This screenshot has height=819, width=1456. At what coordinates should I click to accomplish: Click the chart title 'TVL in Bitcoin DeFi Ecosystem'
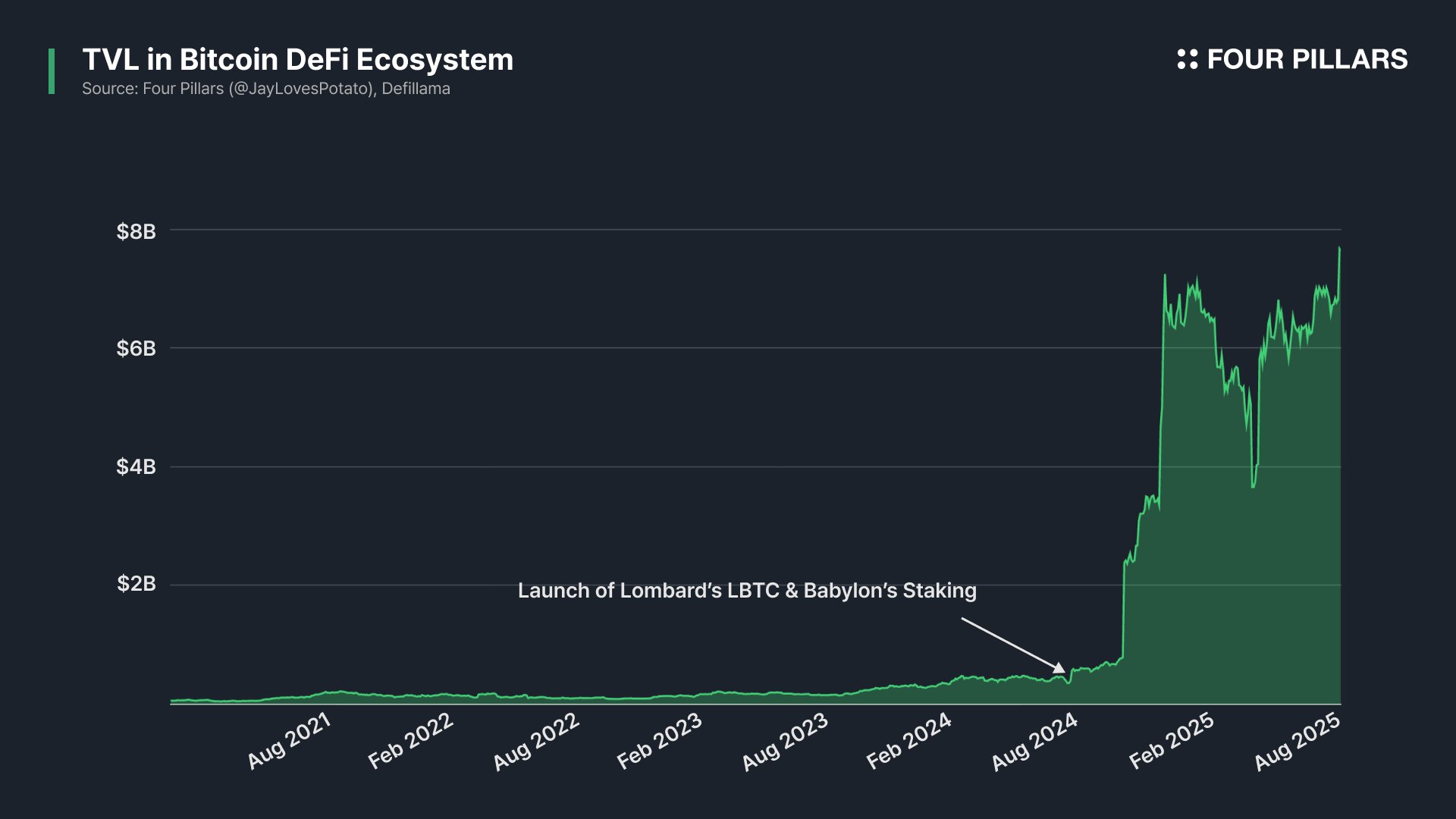297,60
